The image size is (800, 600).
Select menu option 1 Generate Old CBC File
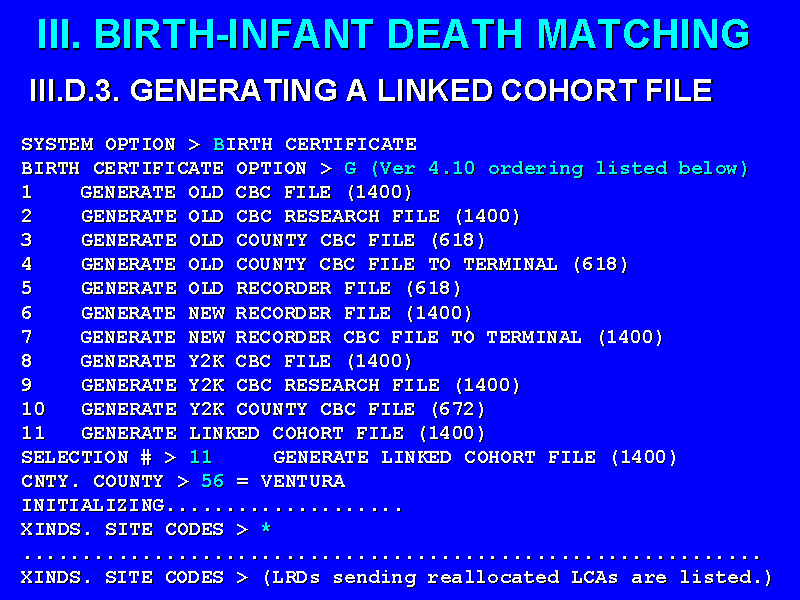(246, 192)
